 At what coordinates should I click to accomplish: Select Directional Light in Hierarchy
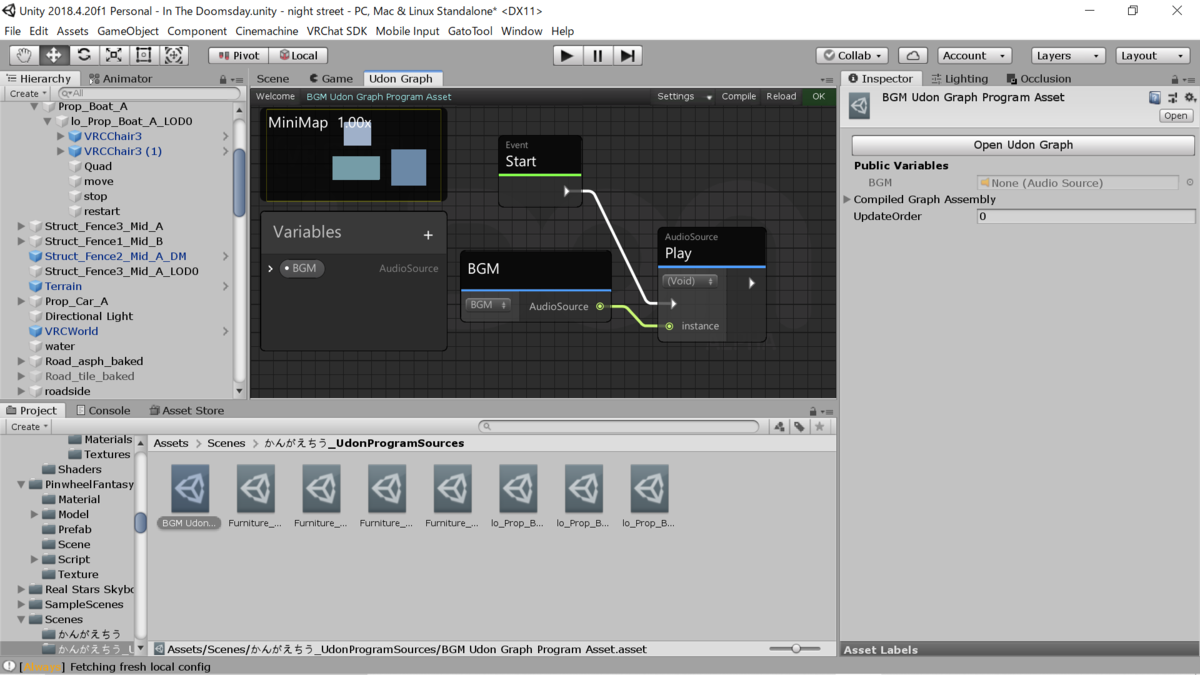click(88, 316)
